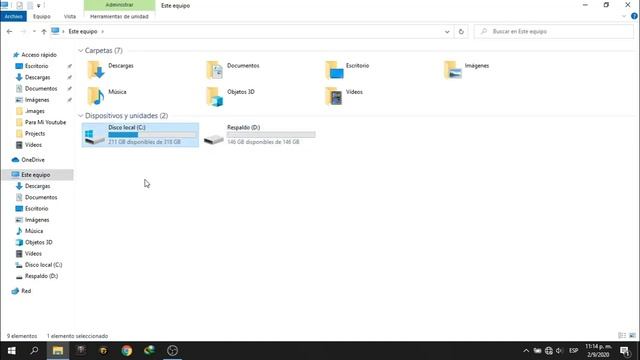Open the help question mark icon
Screen dimensions: 640x360
click(634, 16)
